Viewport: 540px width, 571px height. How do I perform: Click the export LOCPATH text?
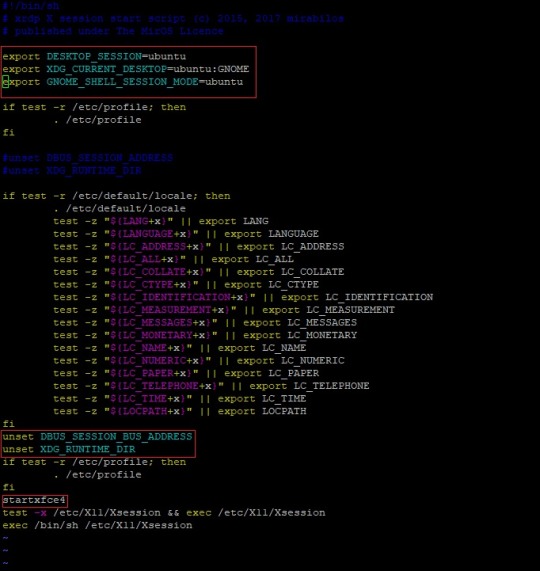click(262, 411)
